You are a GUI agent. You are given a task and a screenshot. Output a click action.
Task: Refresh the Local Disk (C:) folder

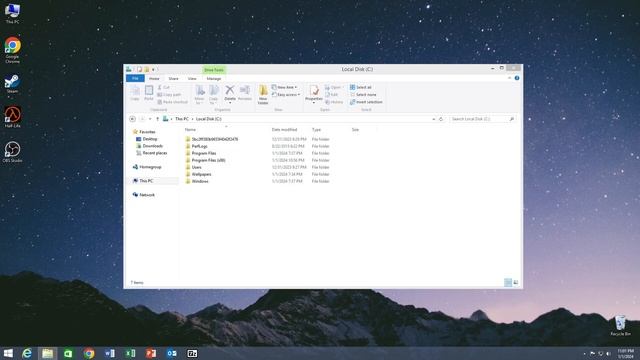coord(441,119)
